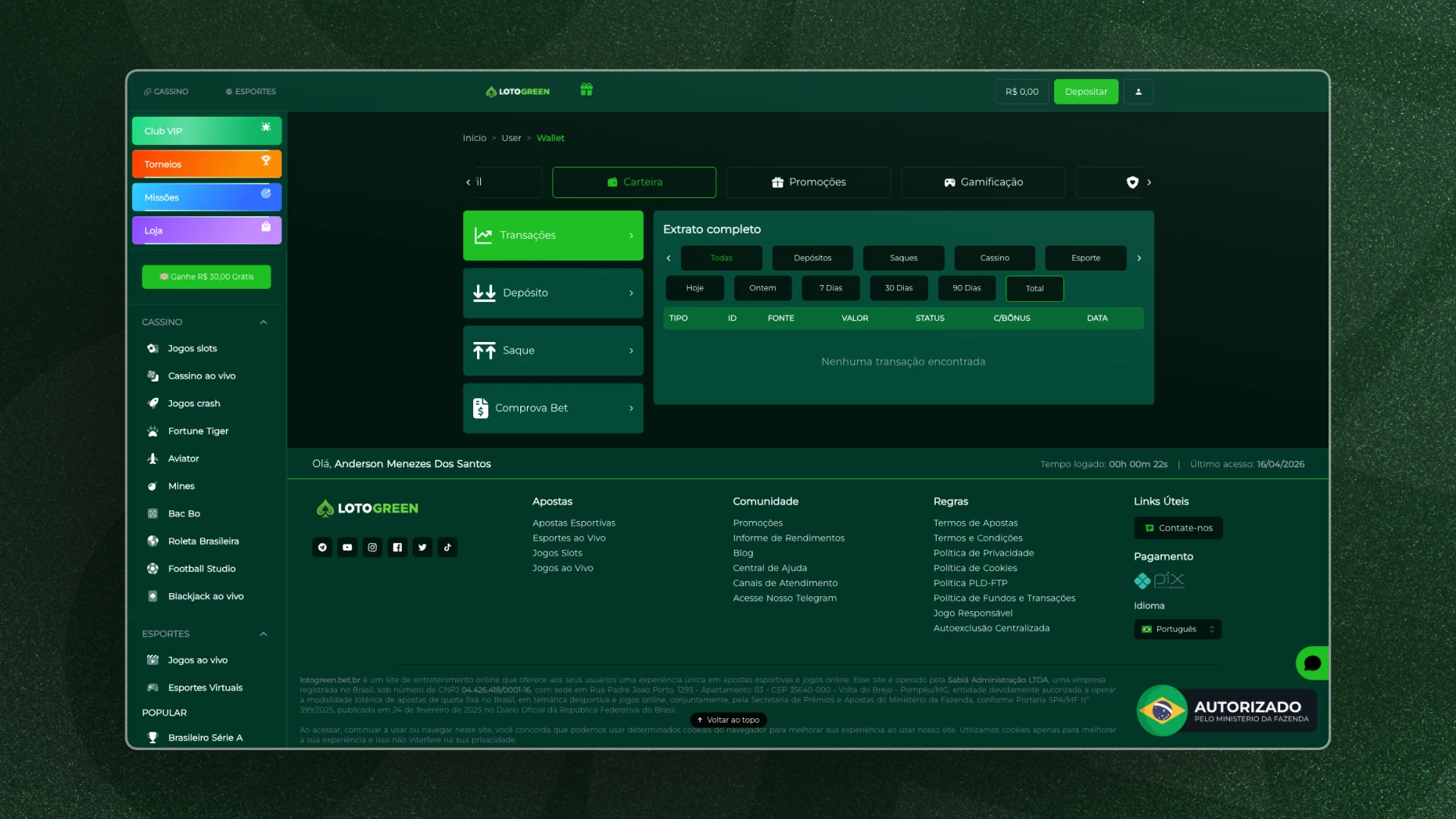Open the Depósito menu row
The height and width of the screenshot is (819, 1456).
click(553, 293)
